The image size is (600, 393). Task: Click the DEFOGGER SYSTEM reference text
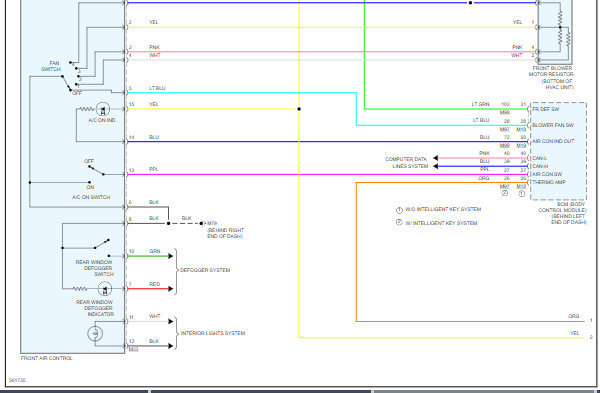(x=205, y=270)
